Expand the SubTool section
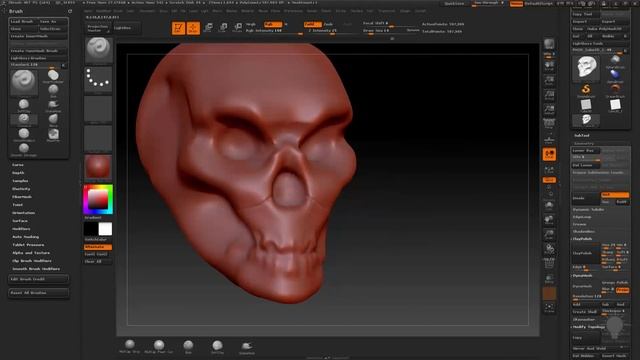The image size is (640, 360). (582, 136)
